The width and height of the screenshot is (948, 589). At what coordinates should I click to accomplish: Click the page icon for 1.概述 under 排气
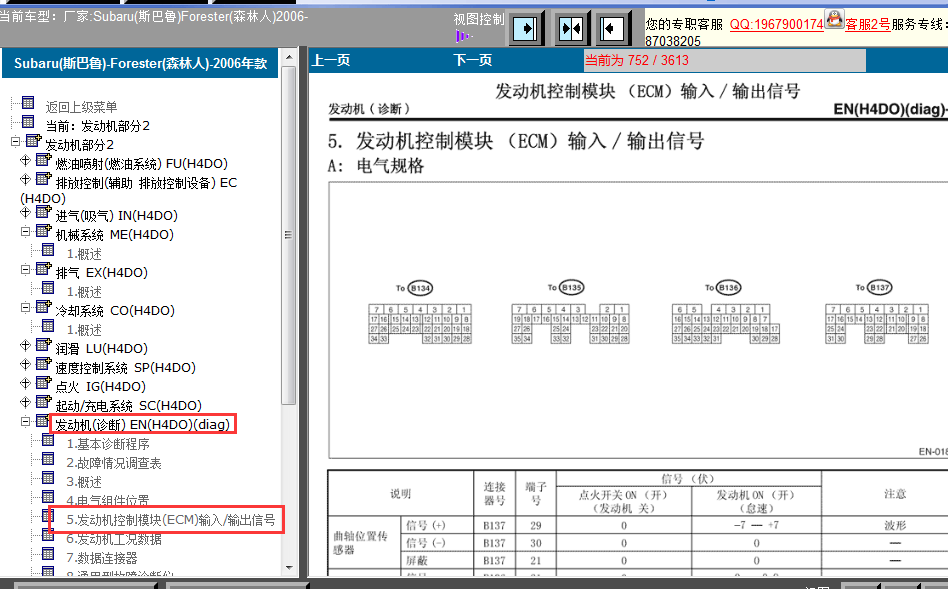[48, 288]
